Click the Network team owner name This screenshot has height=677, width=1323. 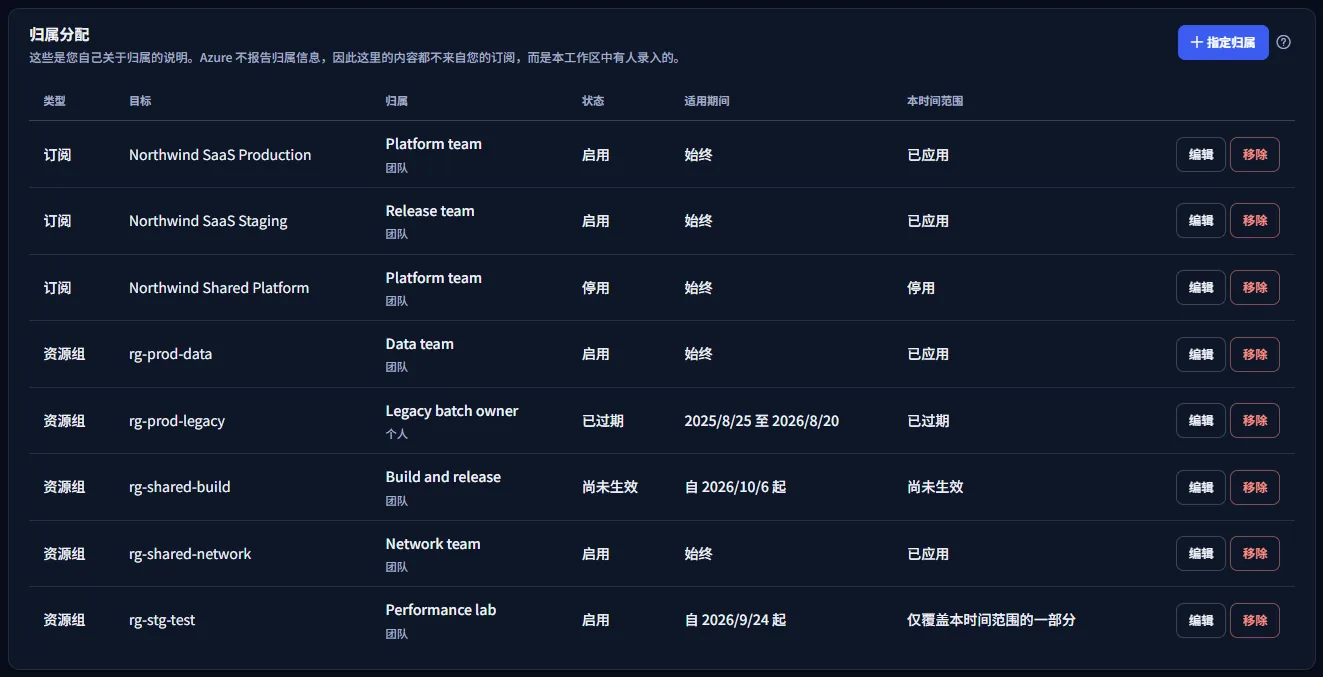click(433, 544)
